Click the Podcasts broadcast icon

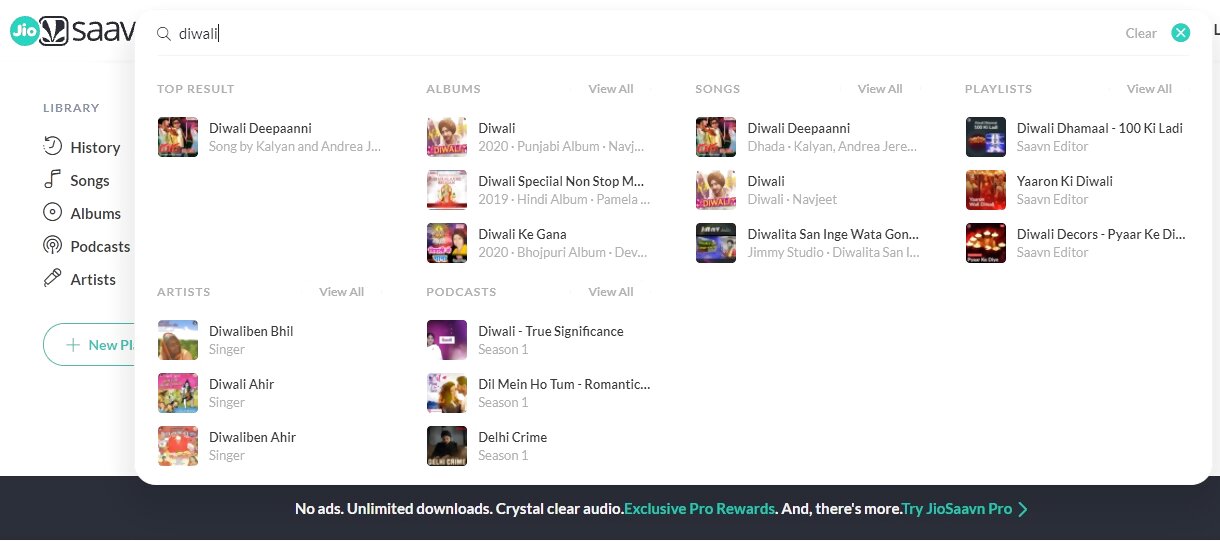(52, 245)
